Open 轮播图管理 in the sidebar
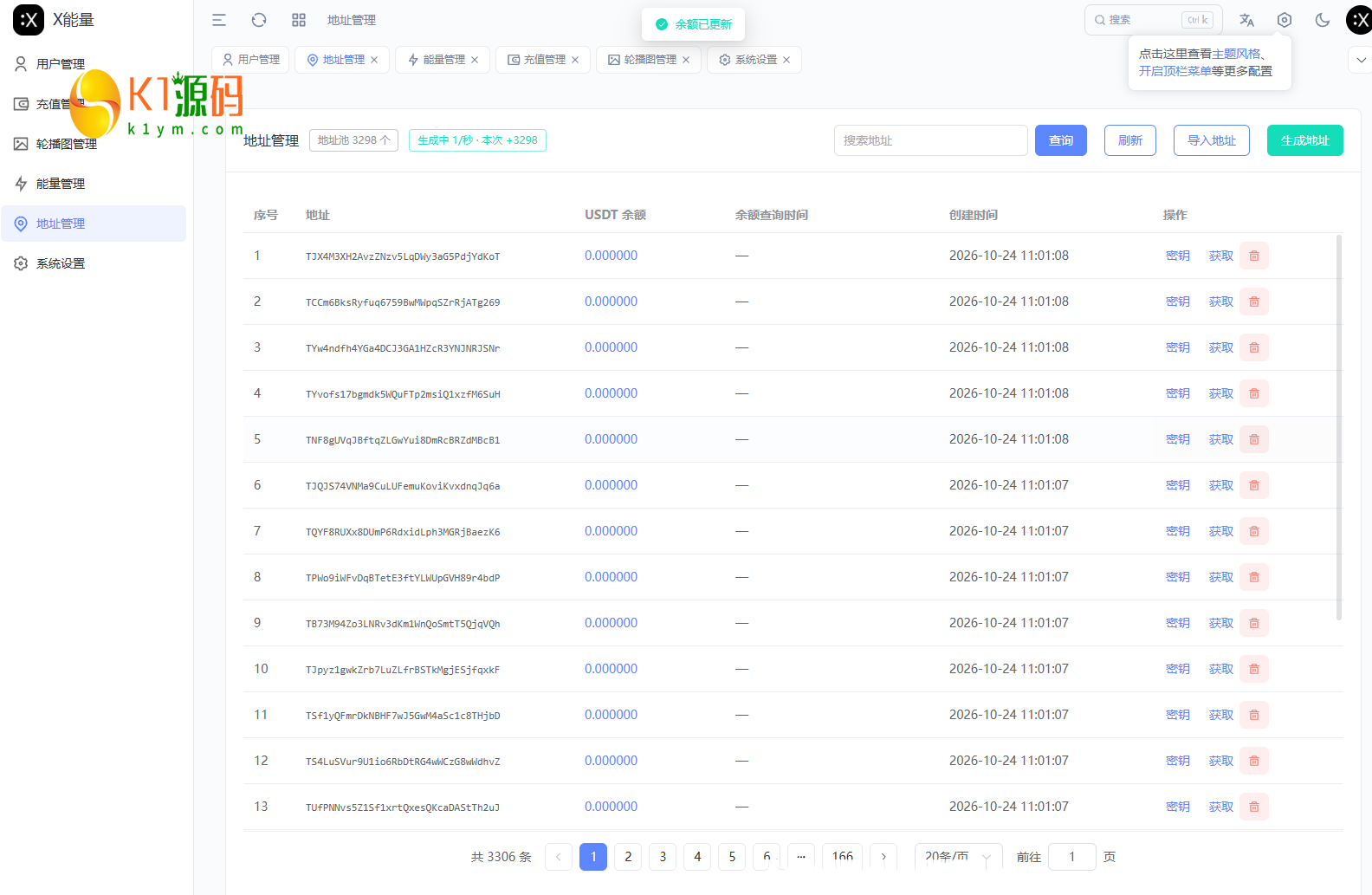The width and height of the screenshot is (1372, 895). point(94,144)
